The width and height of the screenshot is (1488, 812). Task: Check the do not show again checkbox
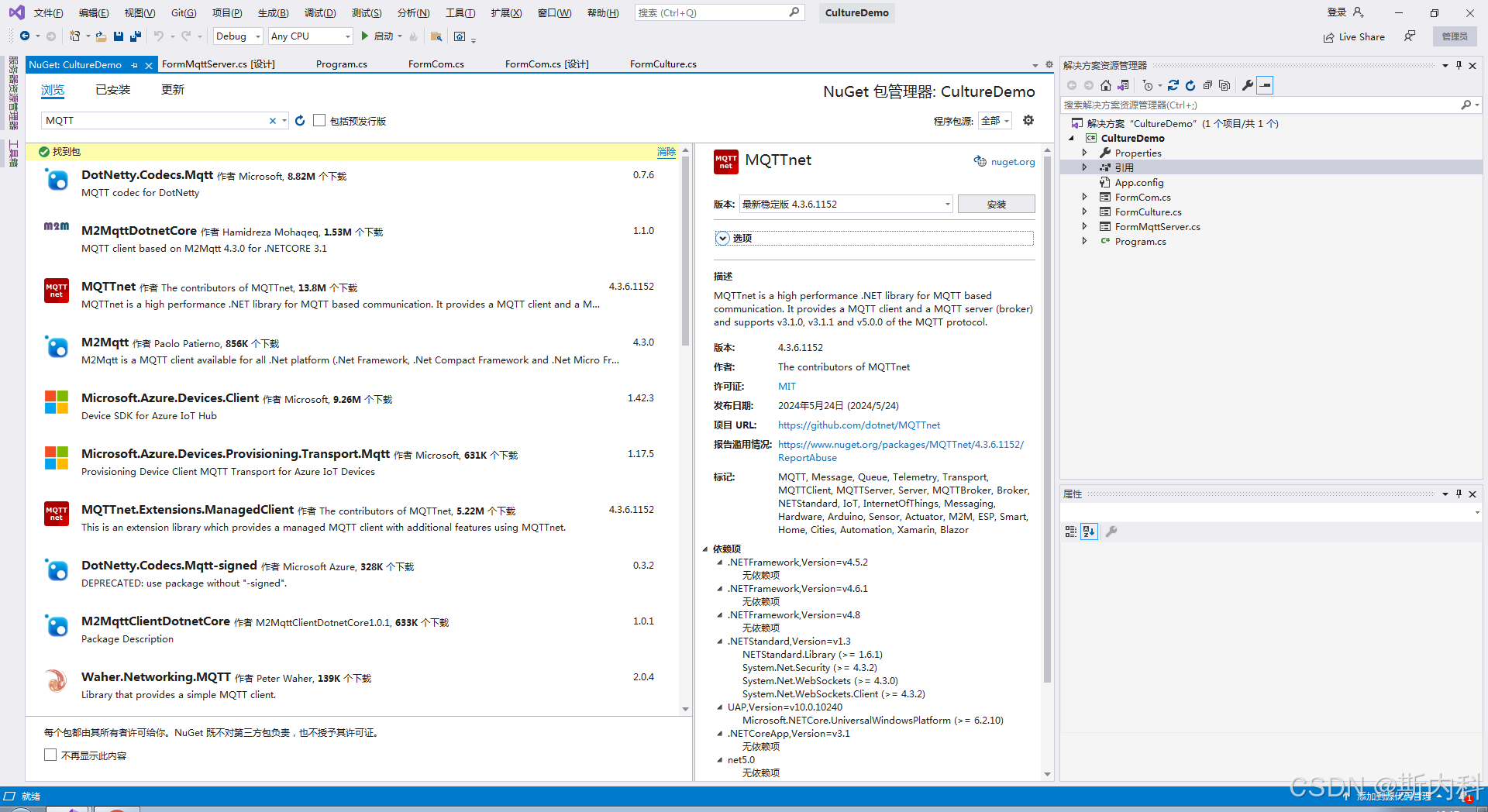coord(50,755)
